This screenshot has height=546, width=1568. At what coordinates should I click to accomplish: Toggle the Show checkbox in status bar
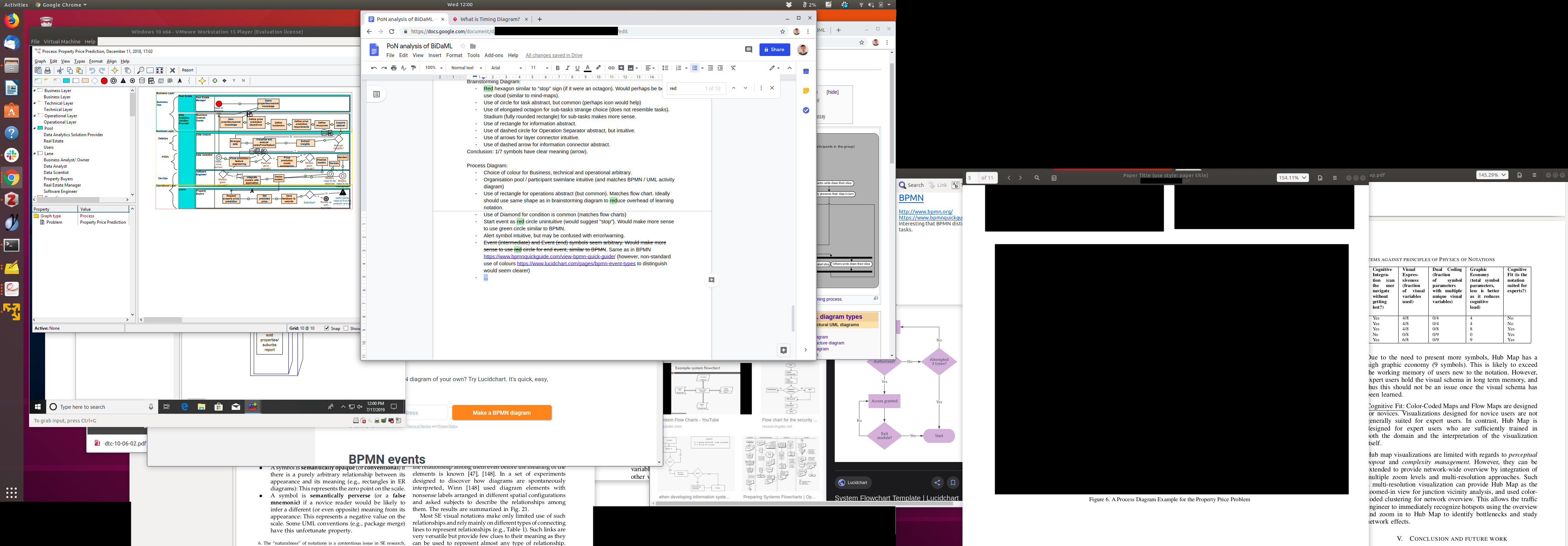click(346, 328)
